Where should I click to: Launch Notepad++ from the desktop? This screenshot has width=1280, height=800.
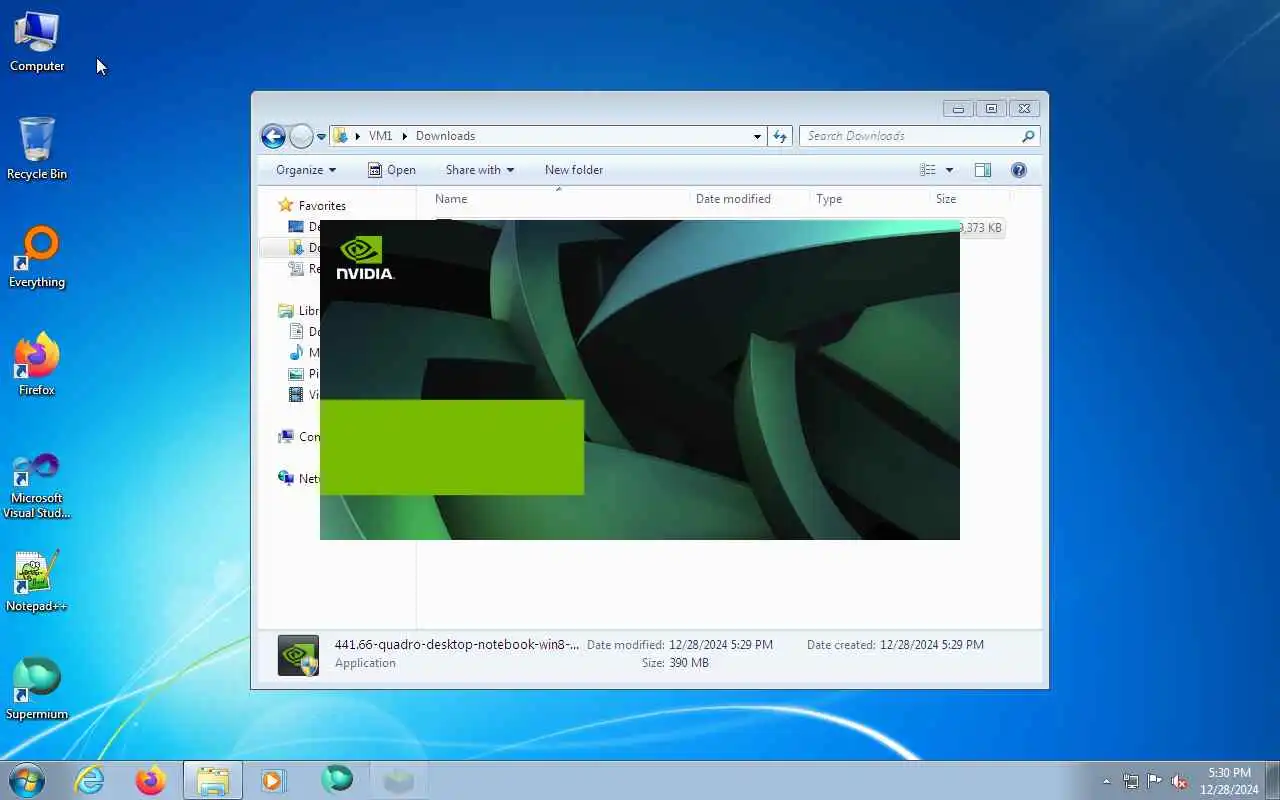pyautogui.click(x=37, y=581)
